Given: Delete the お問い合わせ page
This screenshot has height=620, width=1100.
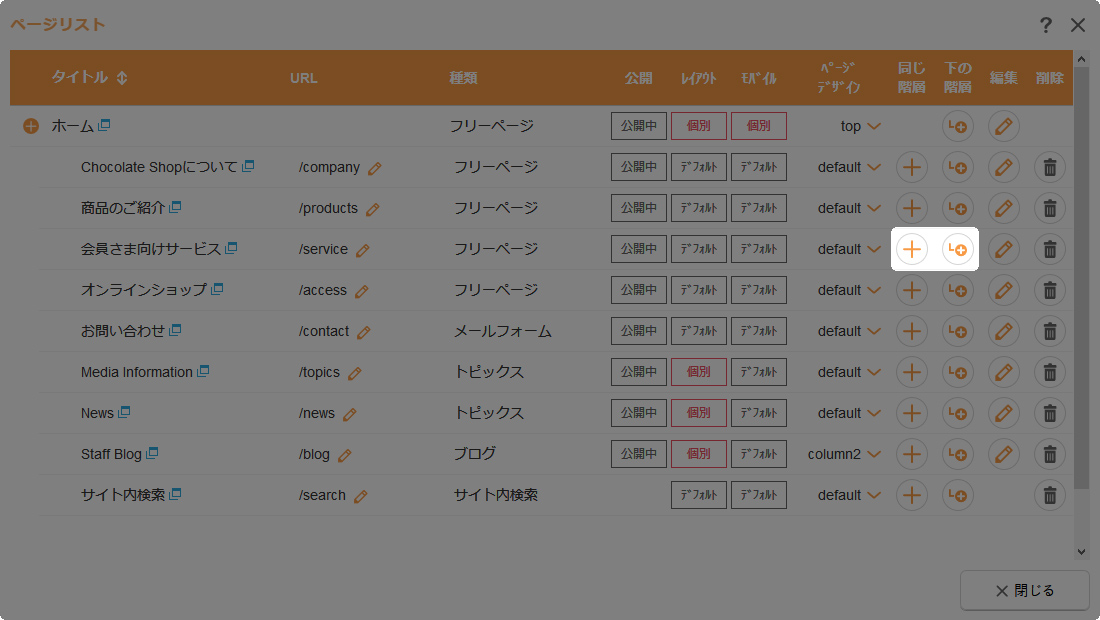Looking at the screenshot, I should 1049,331.
